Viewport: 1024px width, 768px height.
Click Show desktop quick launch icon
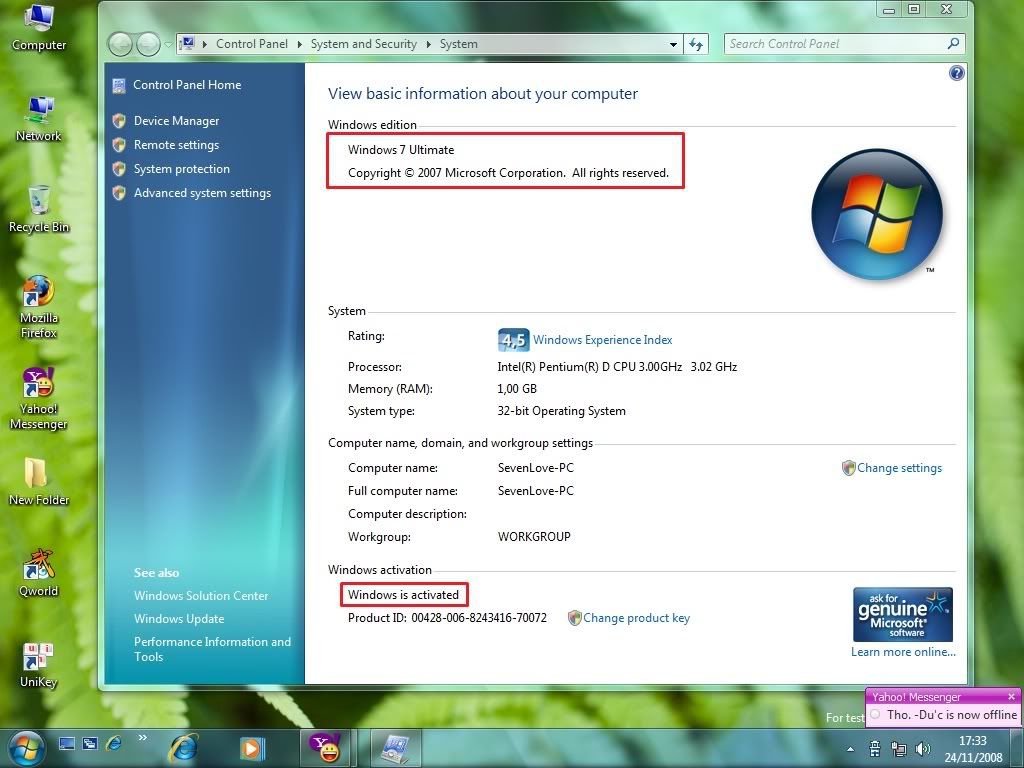point(67,743)
